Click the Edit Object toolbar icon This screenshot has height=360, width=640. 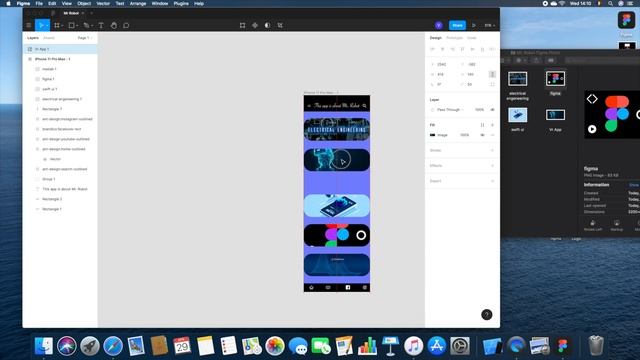click(x=242, y=25)
